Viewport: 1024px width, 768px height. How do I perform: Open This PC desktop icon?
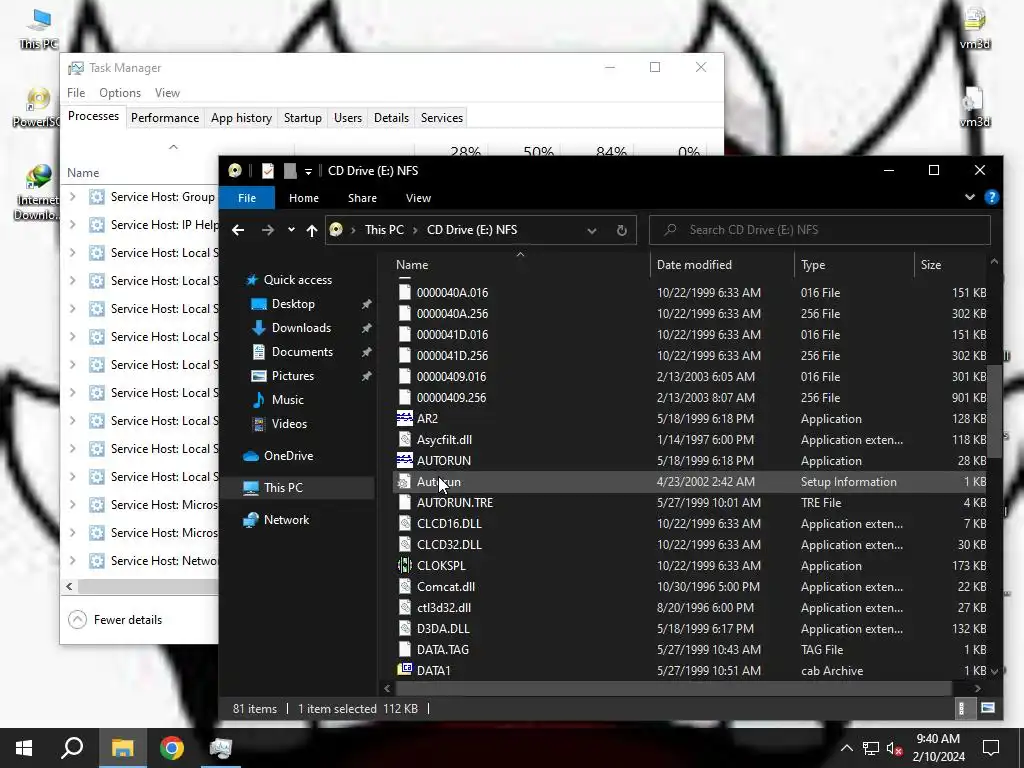tap(39, 29)
